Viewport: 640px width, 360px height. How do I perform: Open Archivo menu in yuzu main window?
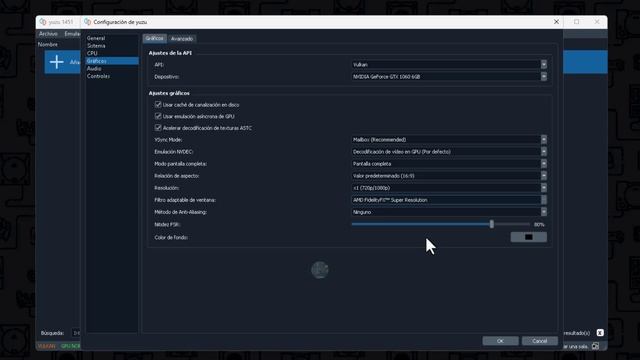pyautogui.click(x=48, y=34)
